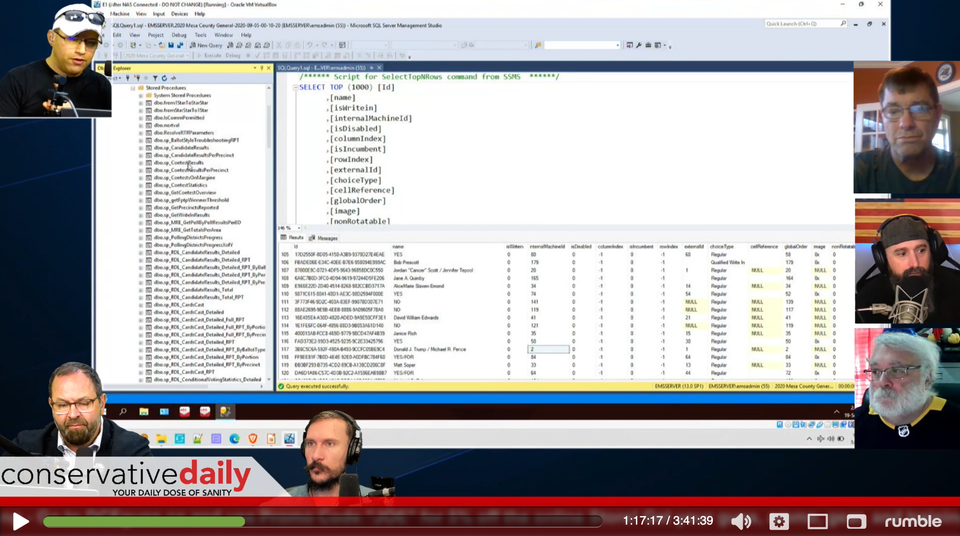
Task: Collapse the SELECT statement outline
Action: pos(296,88)
